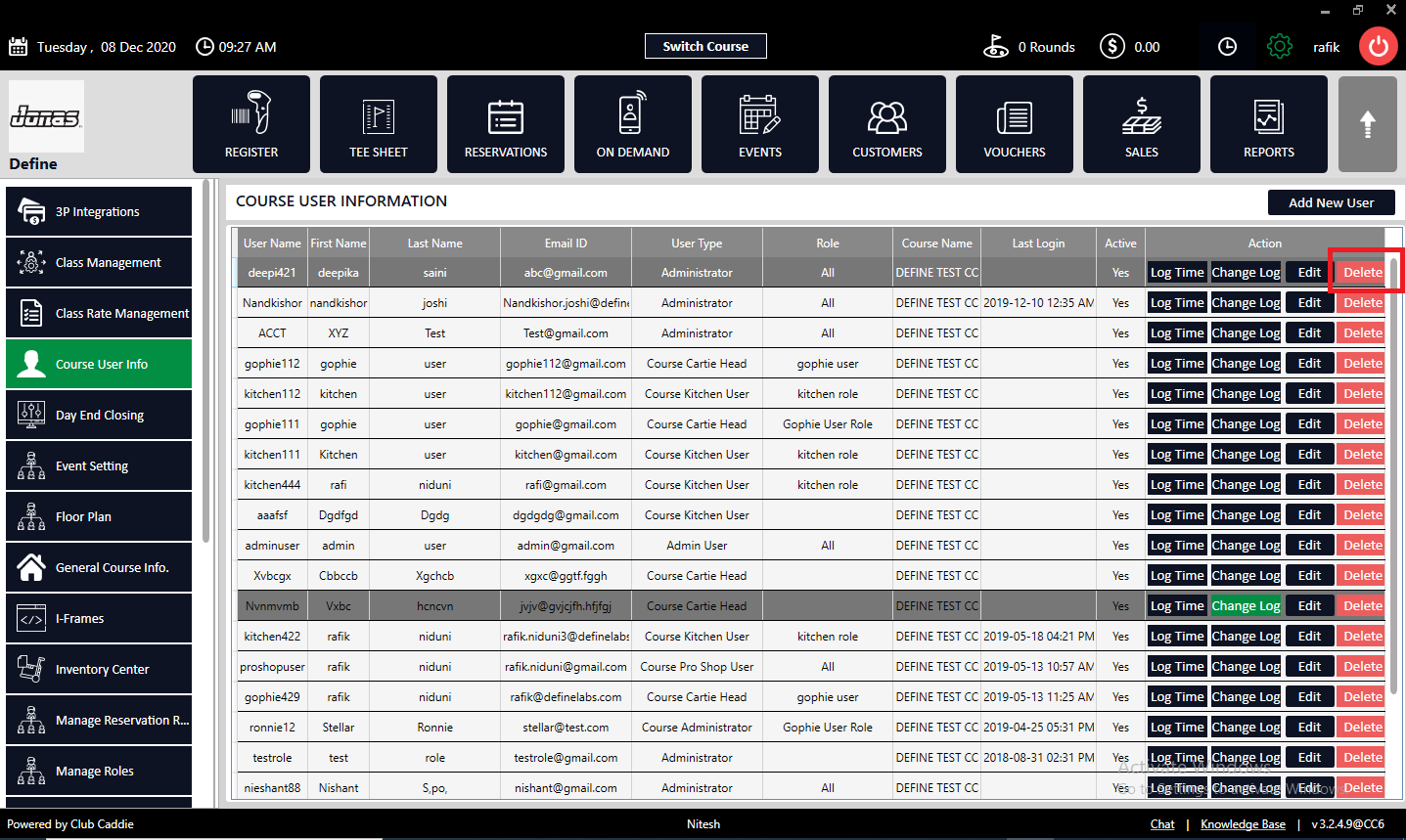1406x840 pixels.
Task: Delete the ronnie12 user
Action: 1362,727
